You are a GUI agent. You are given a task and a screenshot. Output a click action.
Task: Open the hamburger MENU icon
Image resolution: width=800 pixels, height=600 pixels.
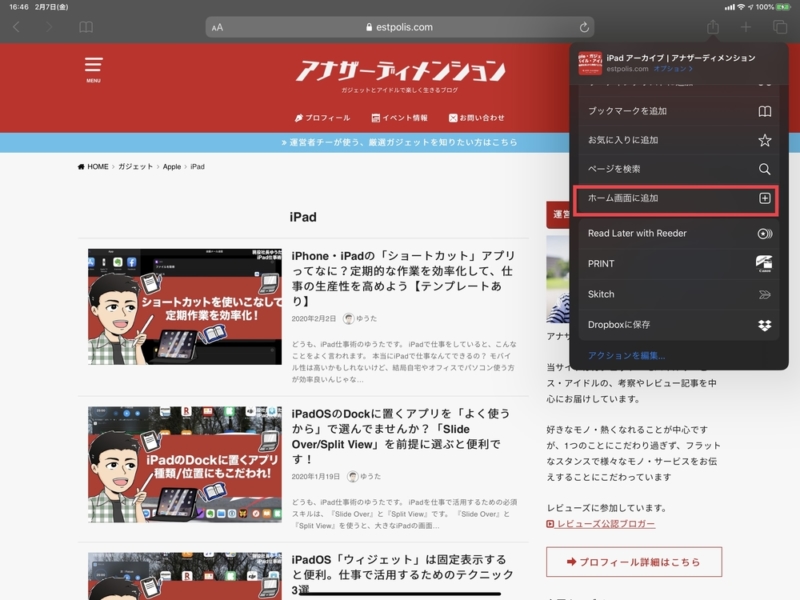coord(93,69)
